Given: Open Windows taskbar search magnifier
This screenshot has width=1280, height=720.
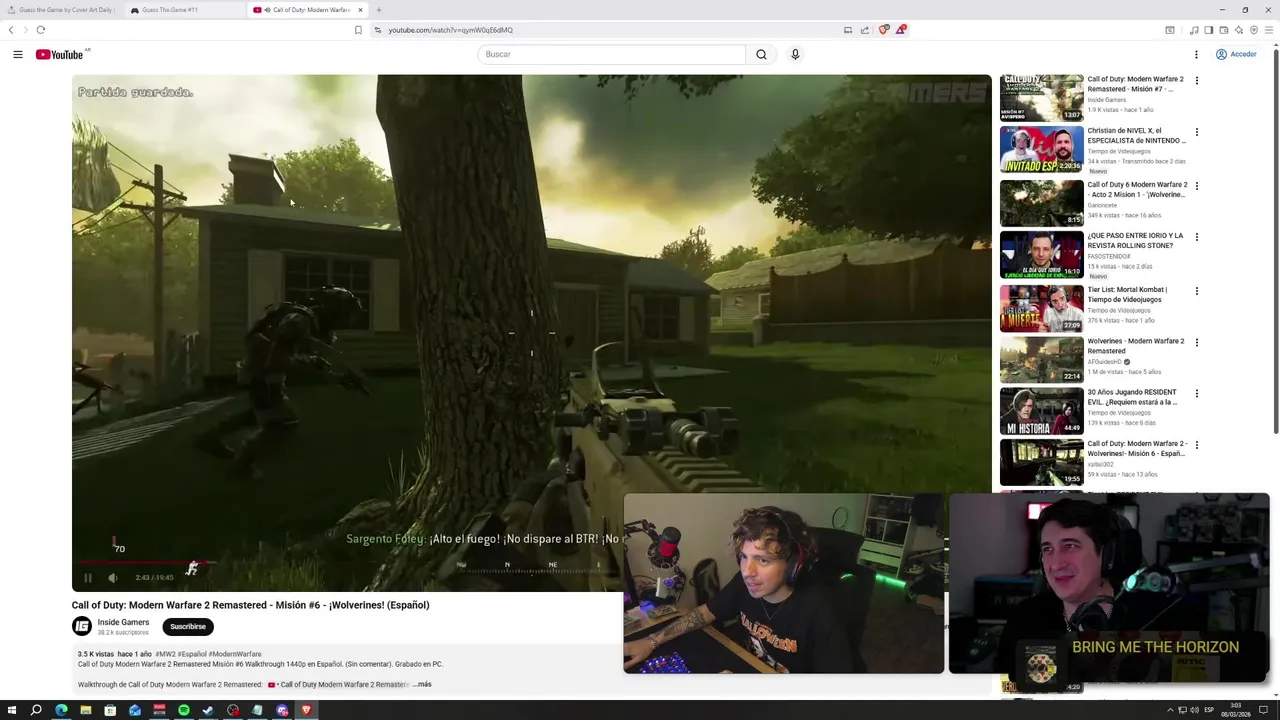Looking at the screenshot, I should pyautogui.click(x=36, y=710).
